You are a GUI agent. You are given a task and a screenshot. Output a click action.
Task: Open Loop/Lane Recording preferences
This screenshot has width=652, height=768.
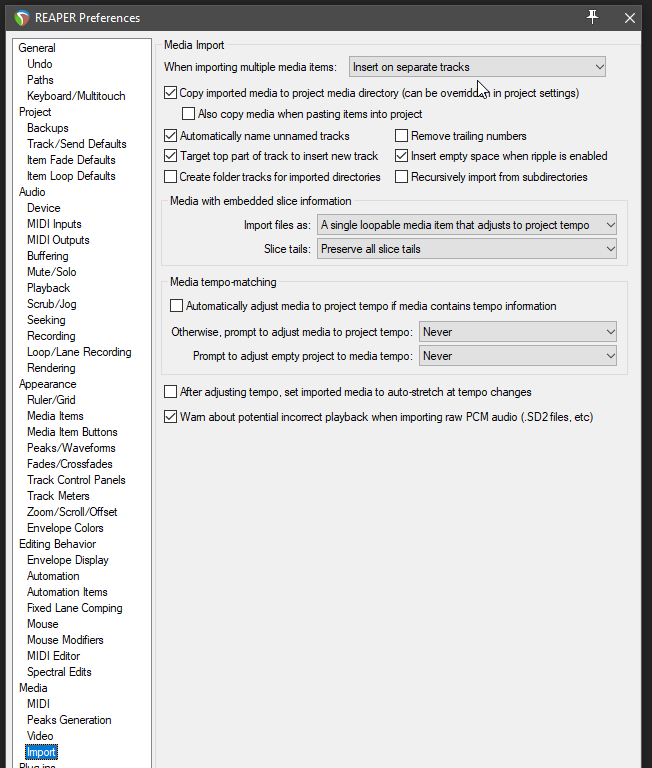tap(79, 352)
